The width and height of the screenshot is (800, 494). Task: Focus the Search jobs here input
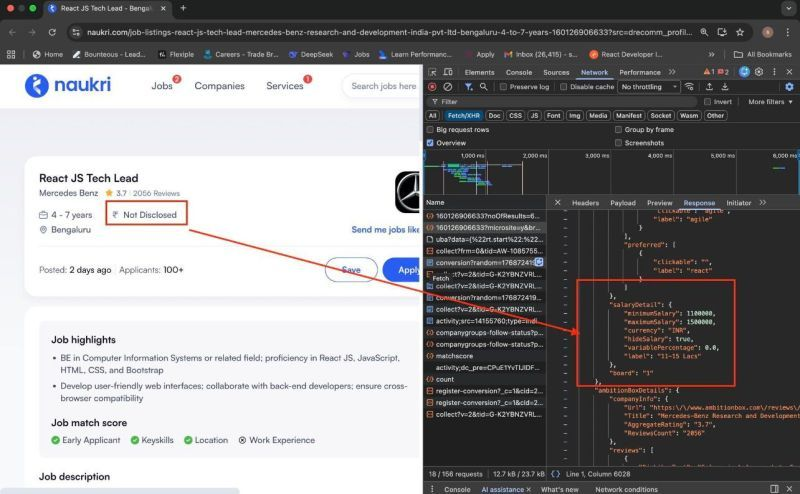[383, 86]
